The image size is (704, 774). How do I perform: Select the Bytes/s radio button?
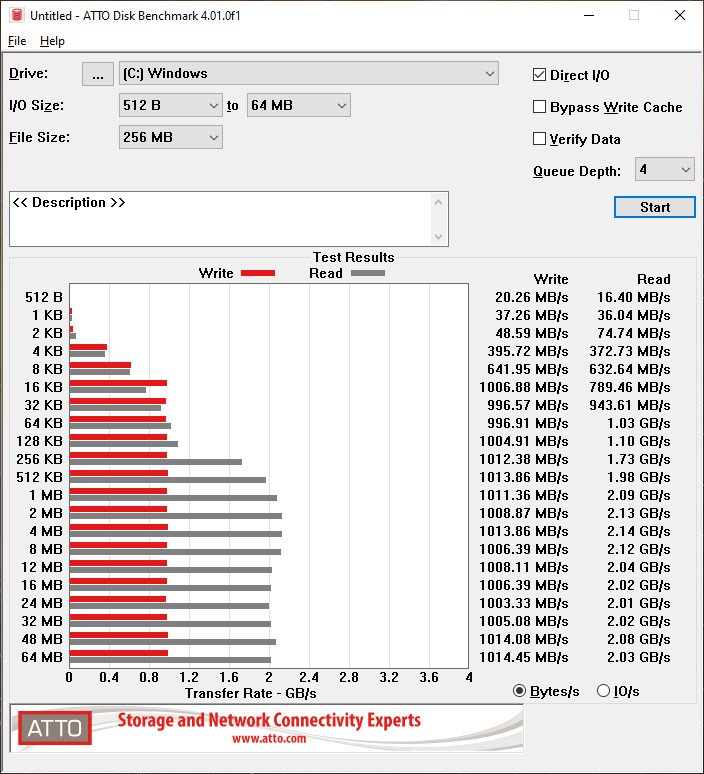[519, 691]
